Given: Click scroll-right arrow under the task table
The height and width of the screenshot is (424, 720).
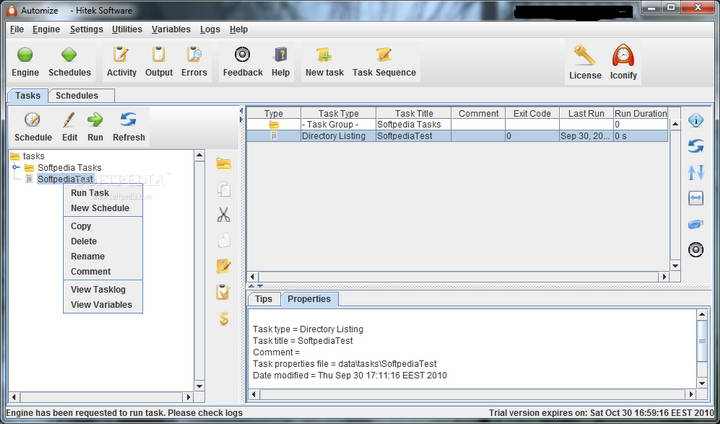Looking at the screenshot, I should [x=664, y=277].
